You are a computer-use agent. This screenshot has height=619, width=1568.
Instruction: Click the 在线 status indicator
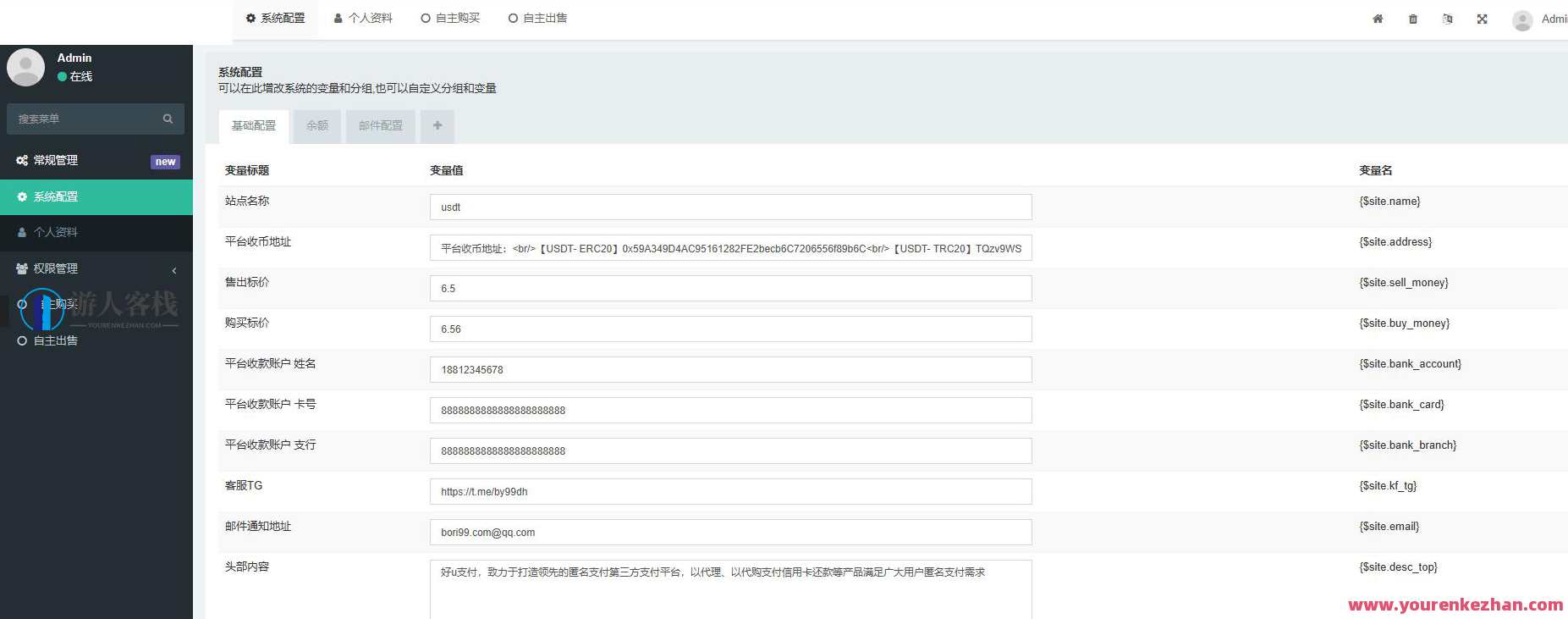[75, 76]
